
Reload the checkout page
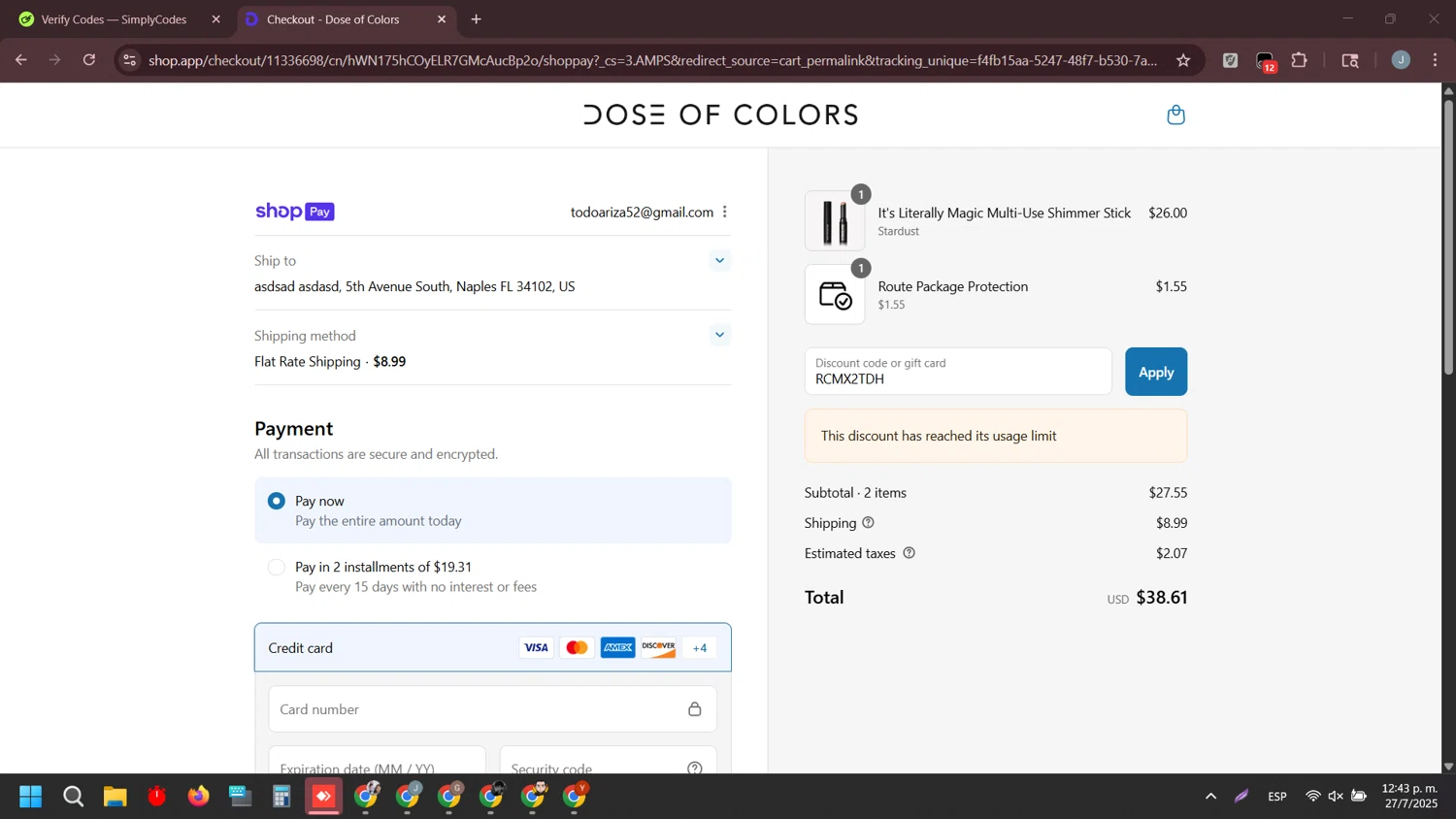89,60
